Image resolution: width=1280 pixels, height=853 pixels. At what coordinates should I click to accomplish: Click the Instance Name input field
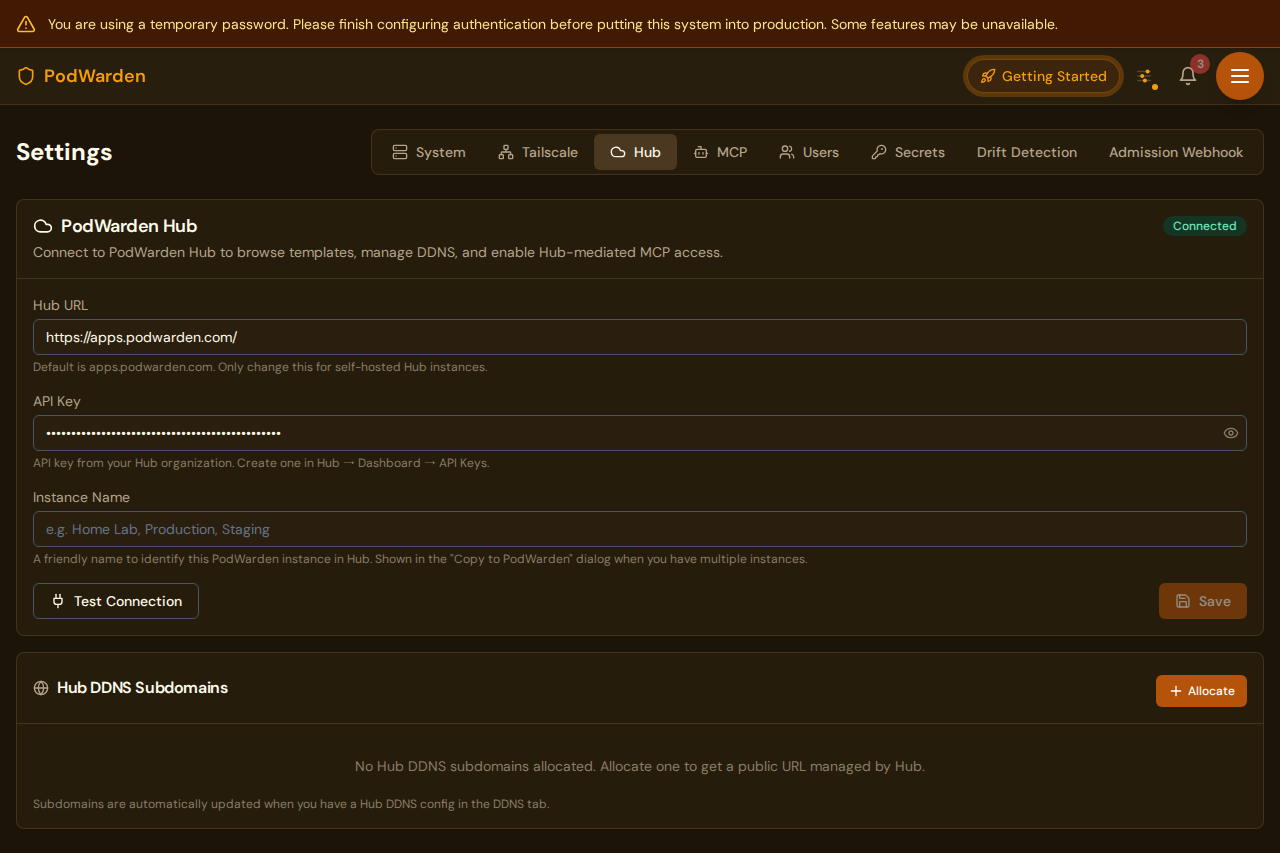pyautogui.click(x=640, y=528)
